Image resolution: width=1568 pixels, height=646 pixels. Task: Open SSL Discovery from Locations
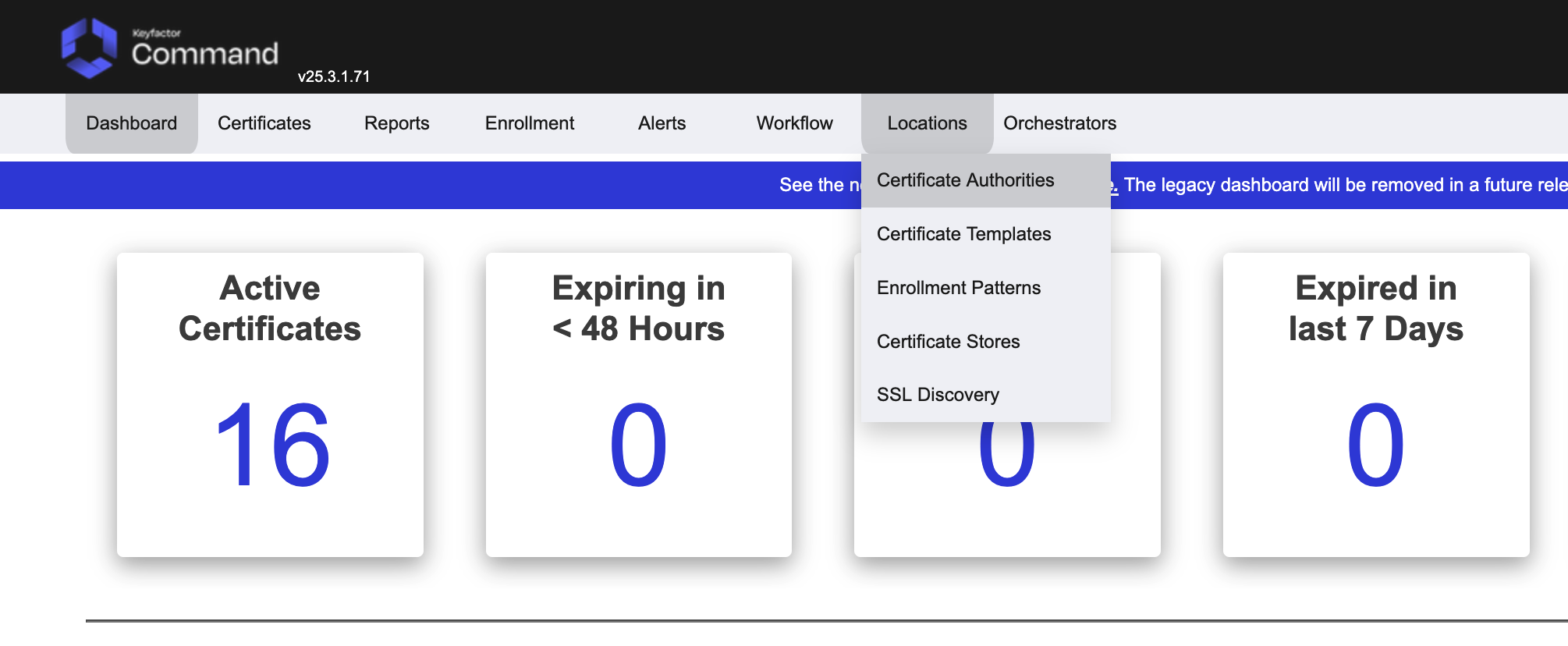click(x=938, y=395)
